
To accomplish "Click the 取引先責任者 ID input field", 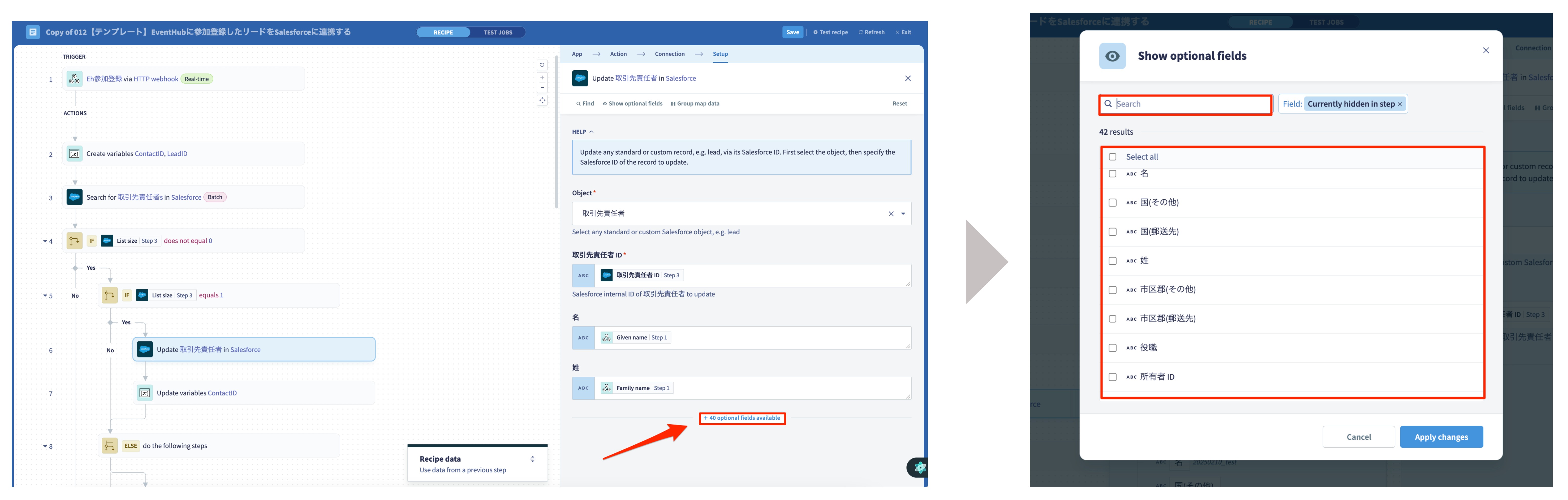I will coord(741,276).
